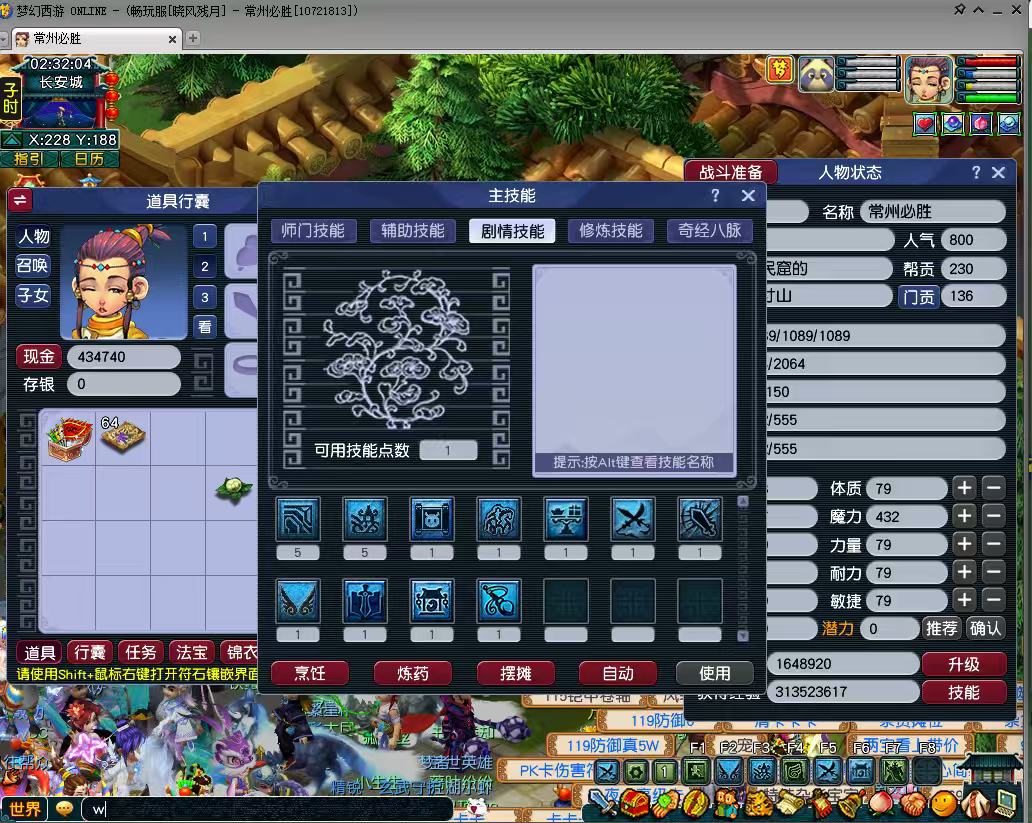Select the horse-rider skill icon

[x=499, y=519]
